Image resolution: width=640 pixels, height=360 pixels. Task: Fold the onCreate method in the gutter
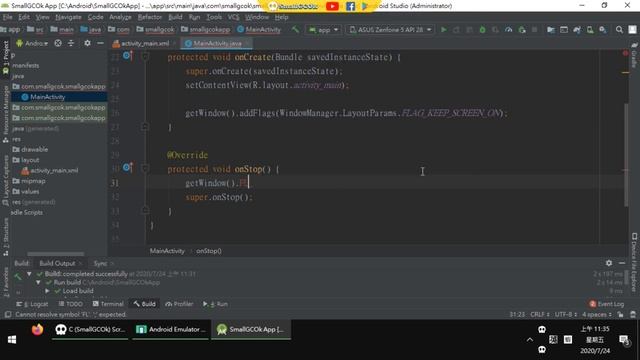[145, 56]
